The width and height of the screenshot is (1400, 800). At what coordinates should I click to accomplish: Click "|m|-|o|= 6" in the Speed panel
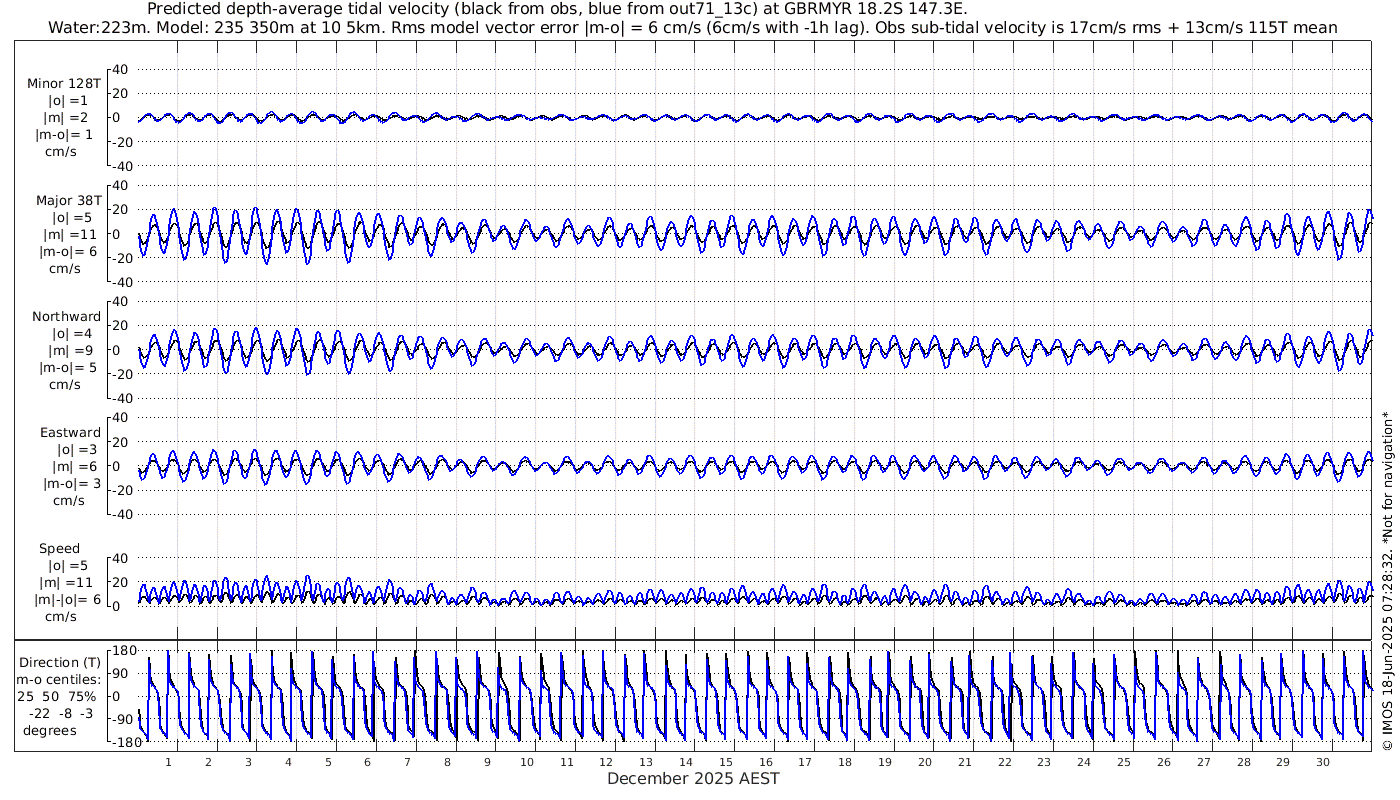coord(69,600)
